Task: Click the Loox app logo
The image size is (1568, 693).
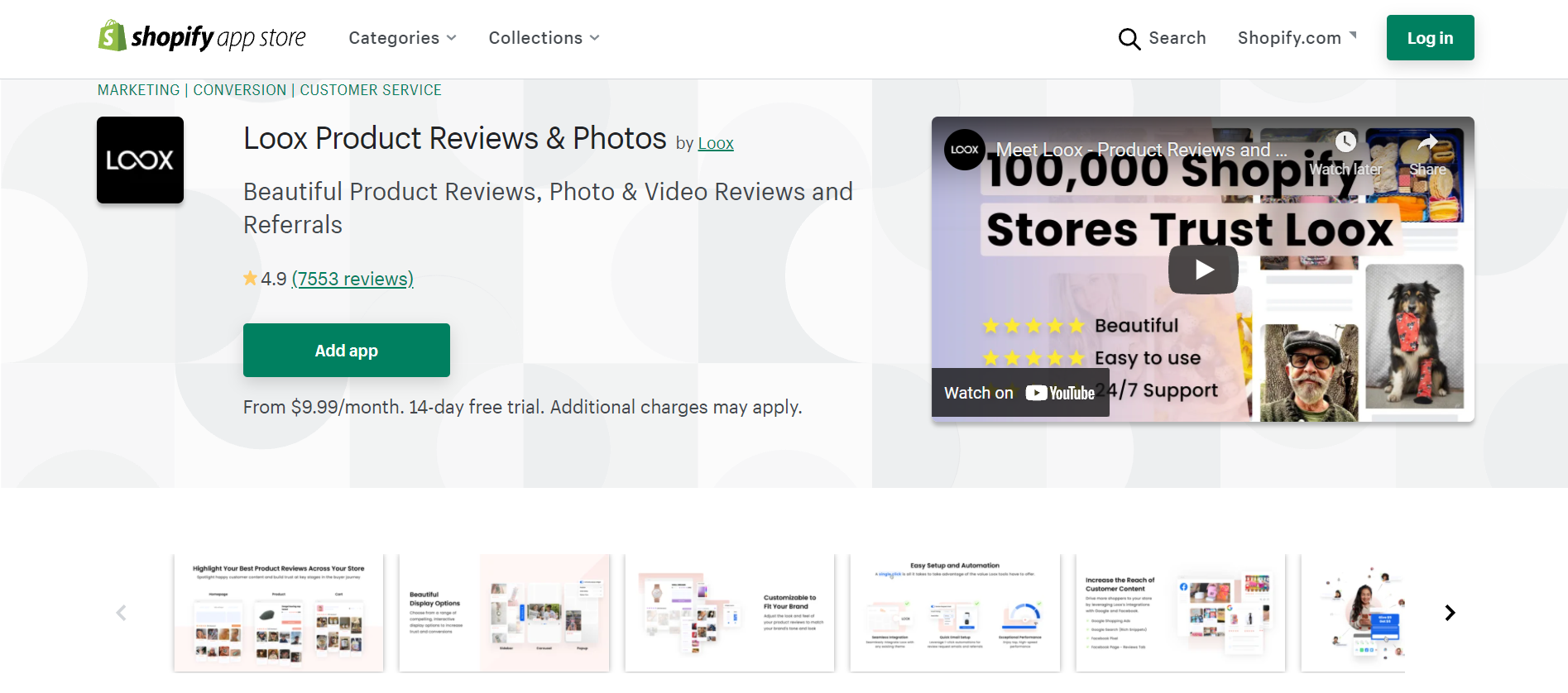Action: point(140,160)
